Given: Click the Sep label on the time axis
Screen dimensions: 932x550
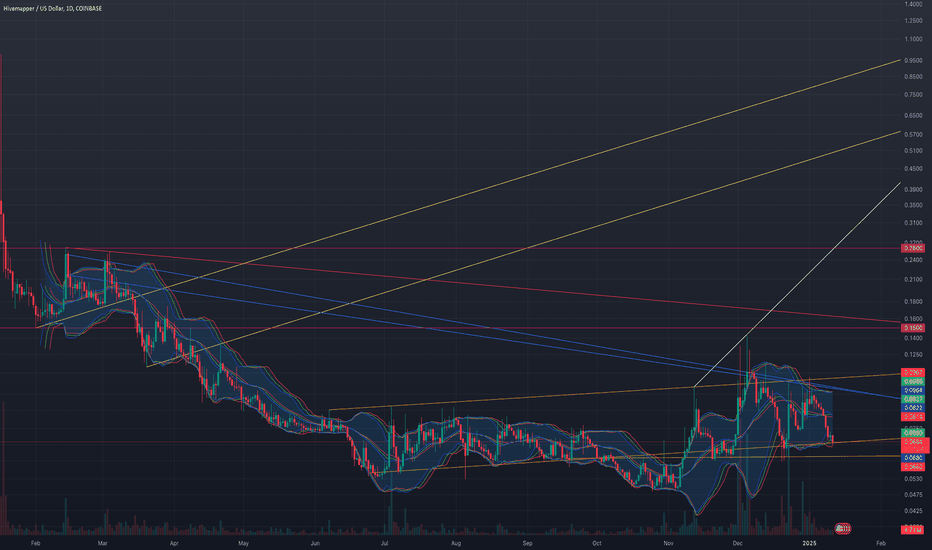Looking at the screenshot, I should [527, 543].
